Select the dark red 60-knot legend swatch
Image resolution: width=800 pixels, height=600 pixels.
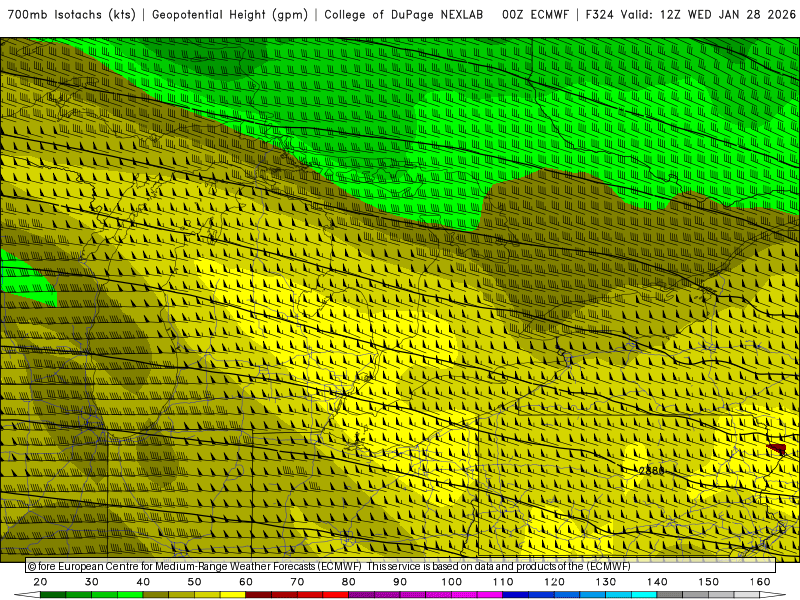(x=259, y=595)
